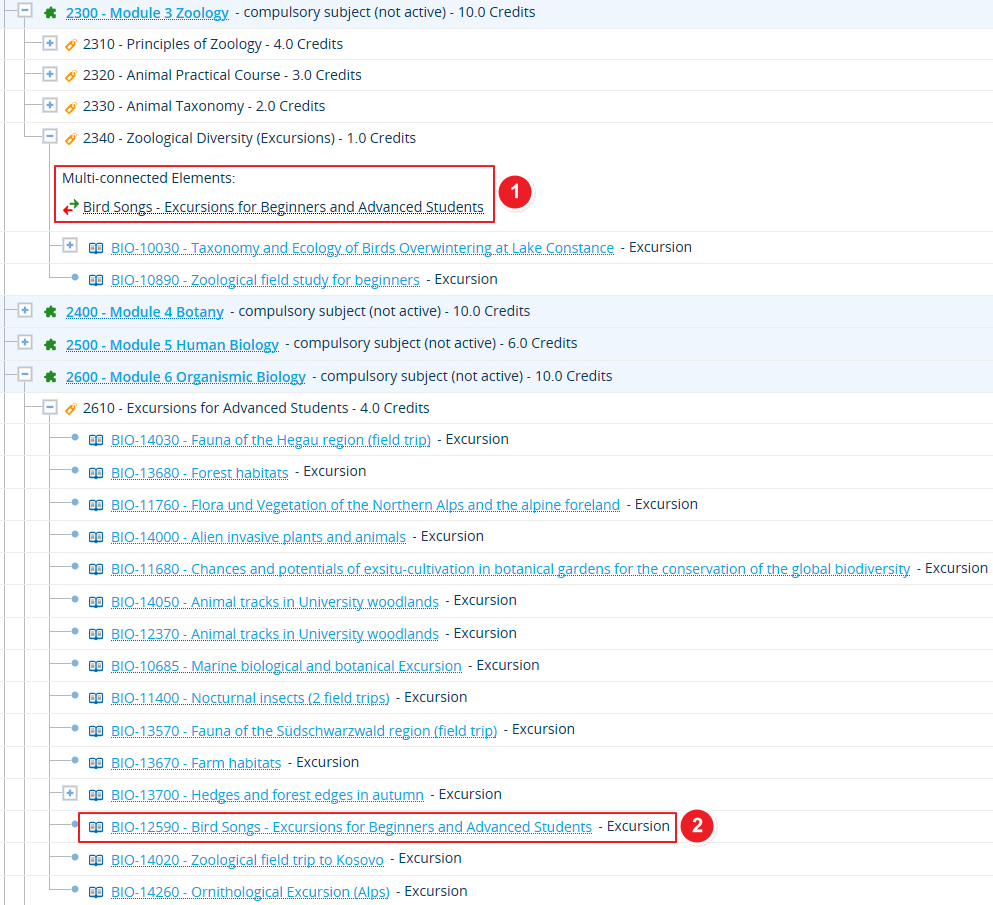Click green puzzle icon for Module 5 Human Biology
This screenshot has height=905, width=993.
pos(51,345)
